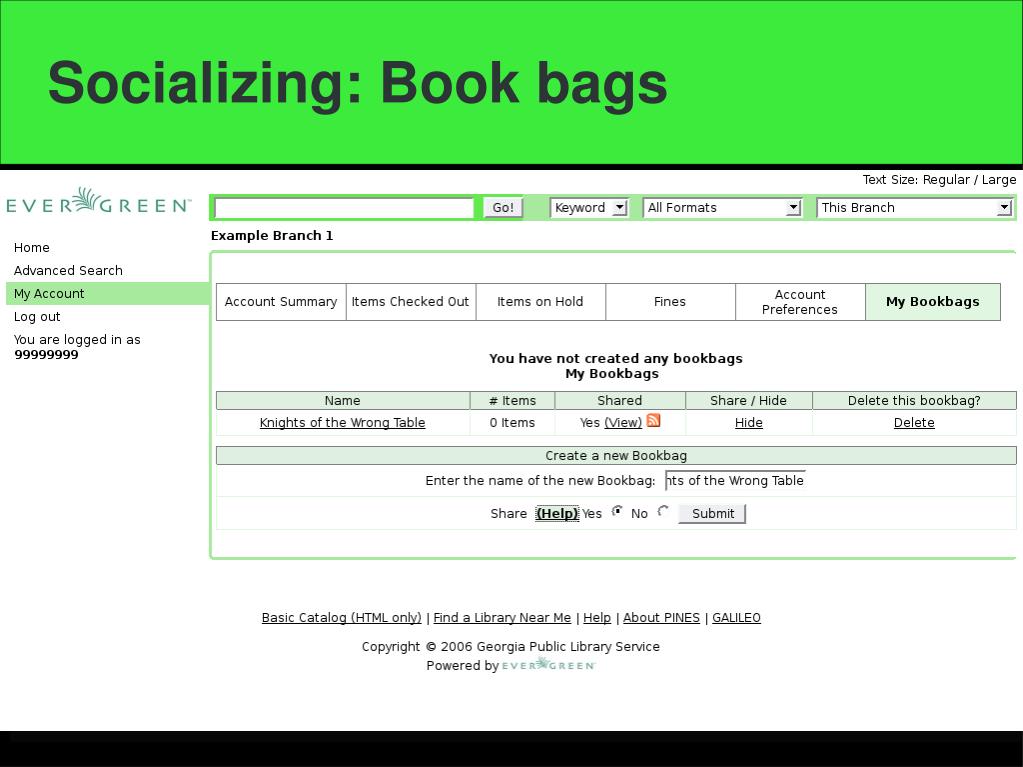Image resolution: width=1023 pixels, height=767 pixels.
Task: Click the 'Delete this bookbag?' header
Action: 914,400
